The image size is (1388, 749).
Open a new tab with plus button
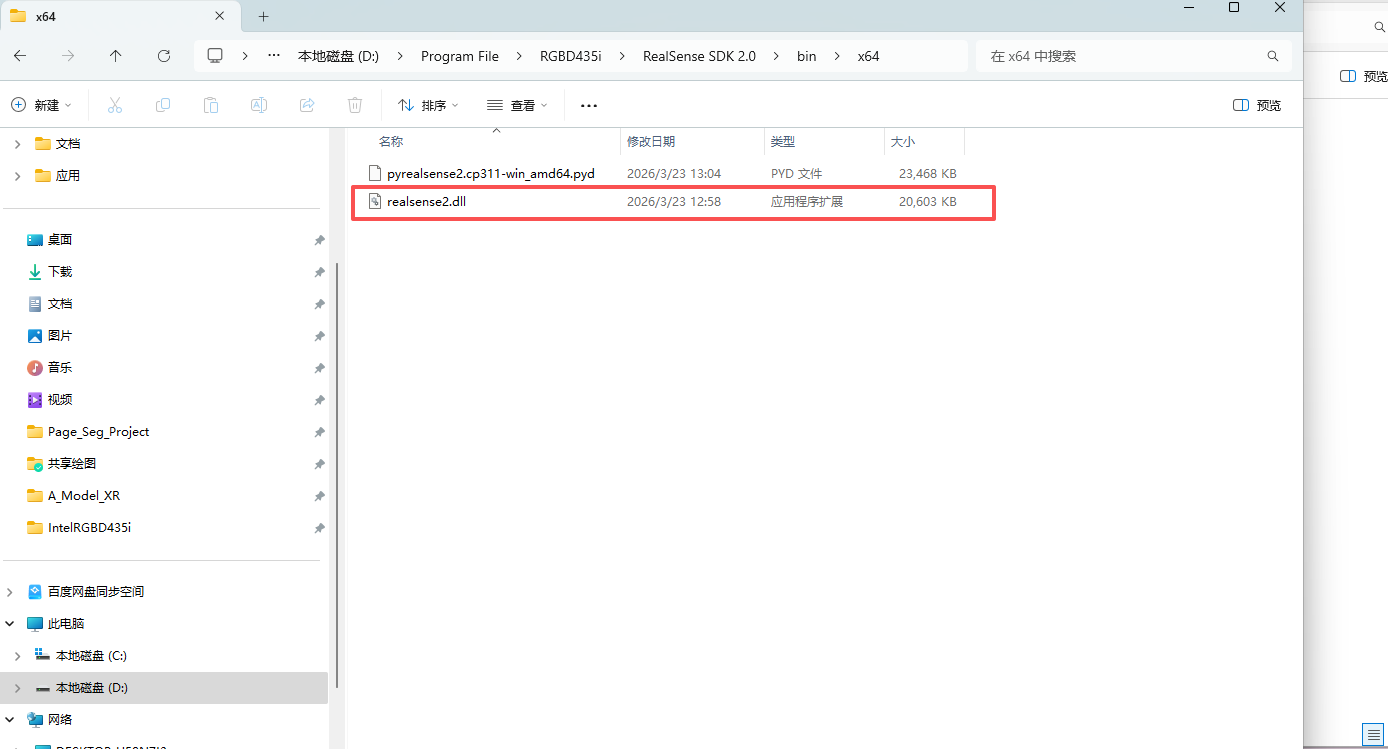[264, 16]
